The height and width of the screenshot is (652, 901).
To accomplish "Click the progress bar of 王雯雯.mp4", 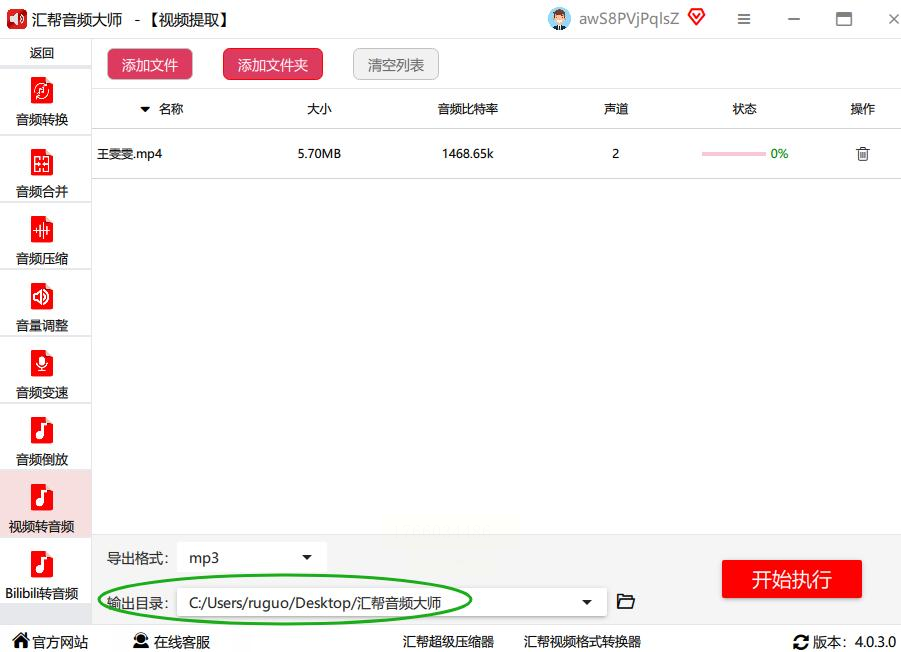I will [x=734, y=154].
